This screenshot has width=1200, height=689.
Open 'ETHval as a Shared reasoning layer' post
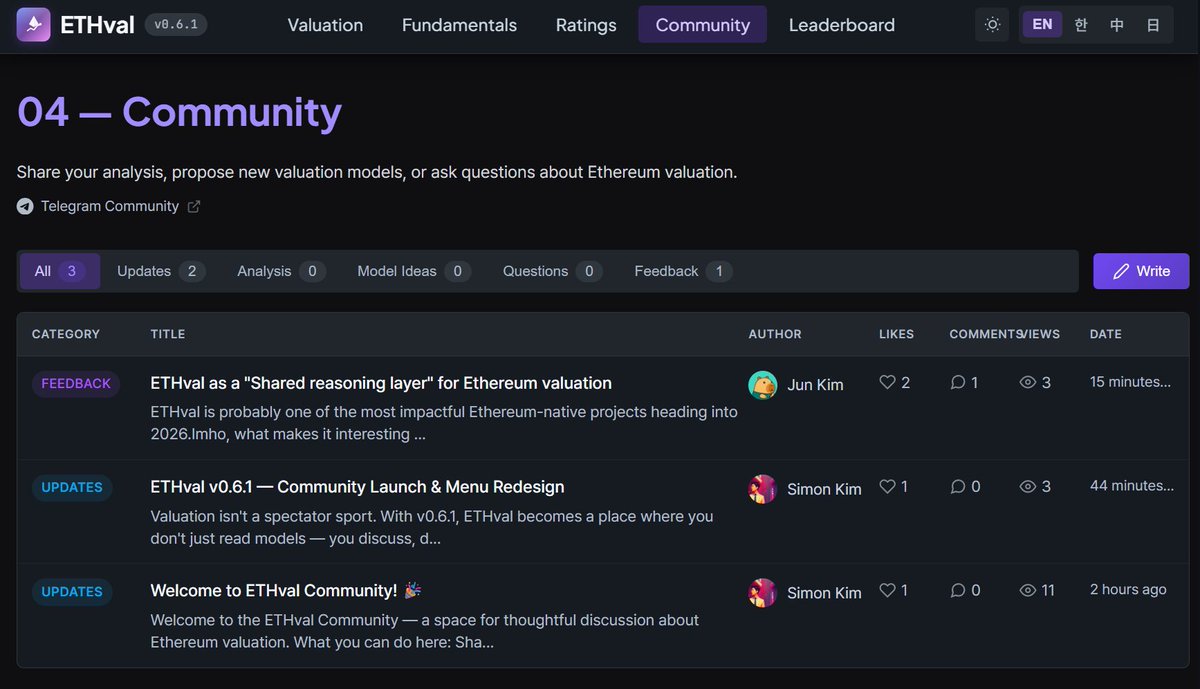381,383
